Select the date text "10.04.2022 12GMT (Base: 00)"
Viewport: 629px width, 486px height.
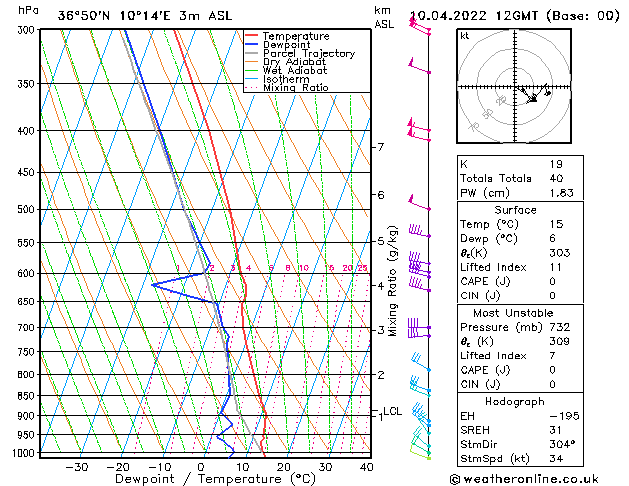515,16
